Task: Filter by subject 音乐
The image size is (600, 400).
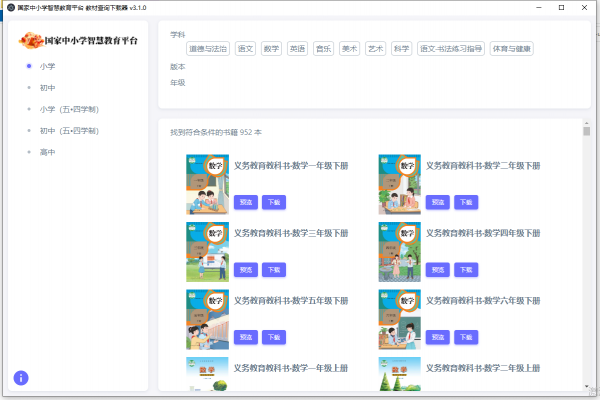Action: [x=323, y=49]
